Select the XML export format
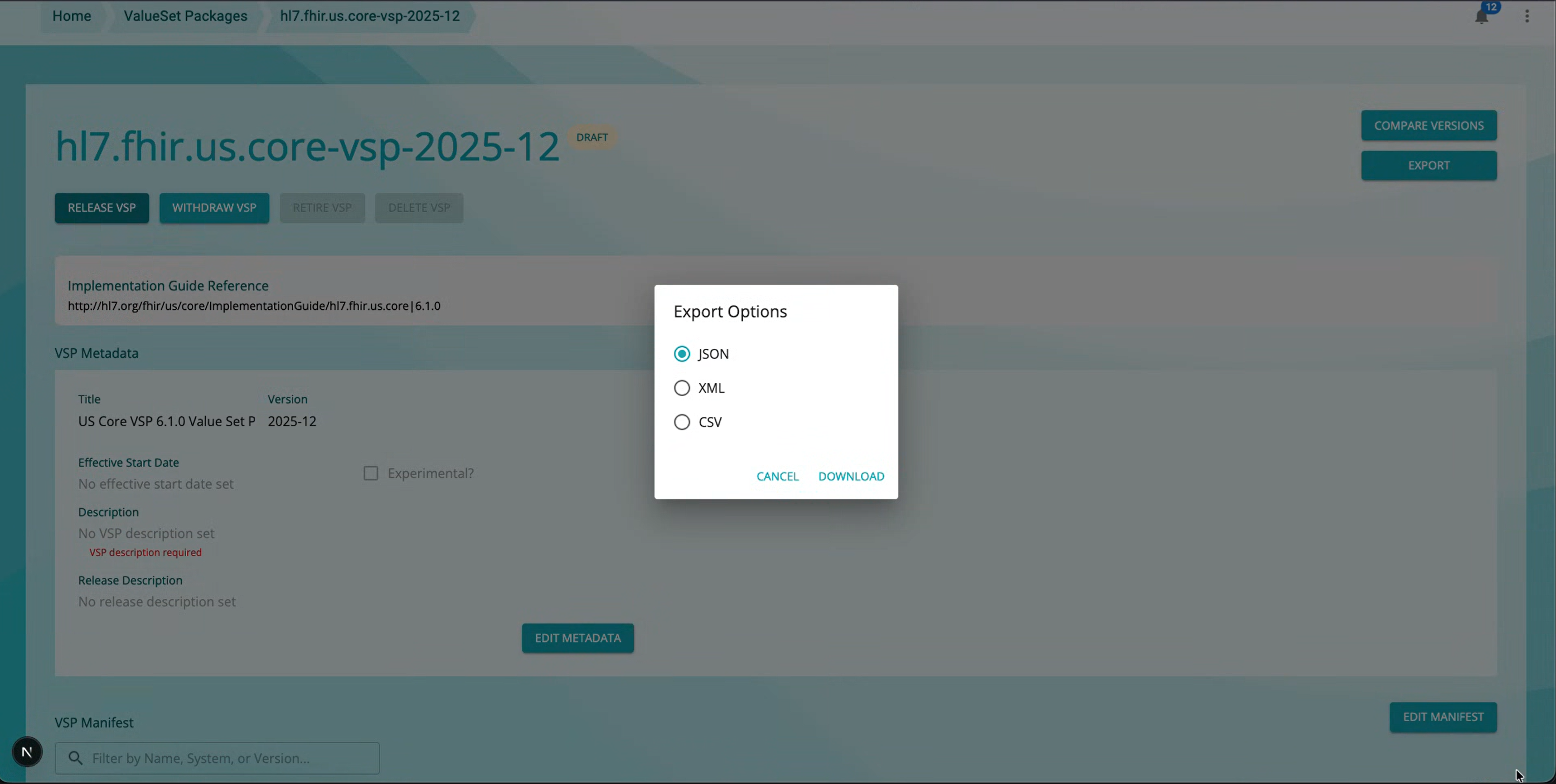The image size is (1556, 784). point(682,388)
